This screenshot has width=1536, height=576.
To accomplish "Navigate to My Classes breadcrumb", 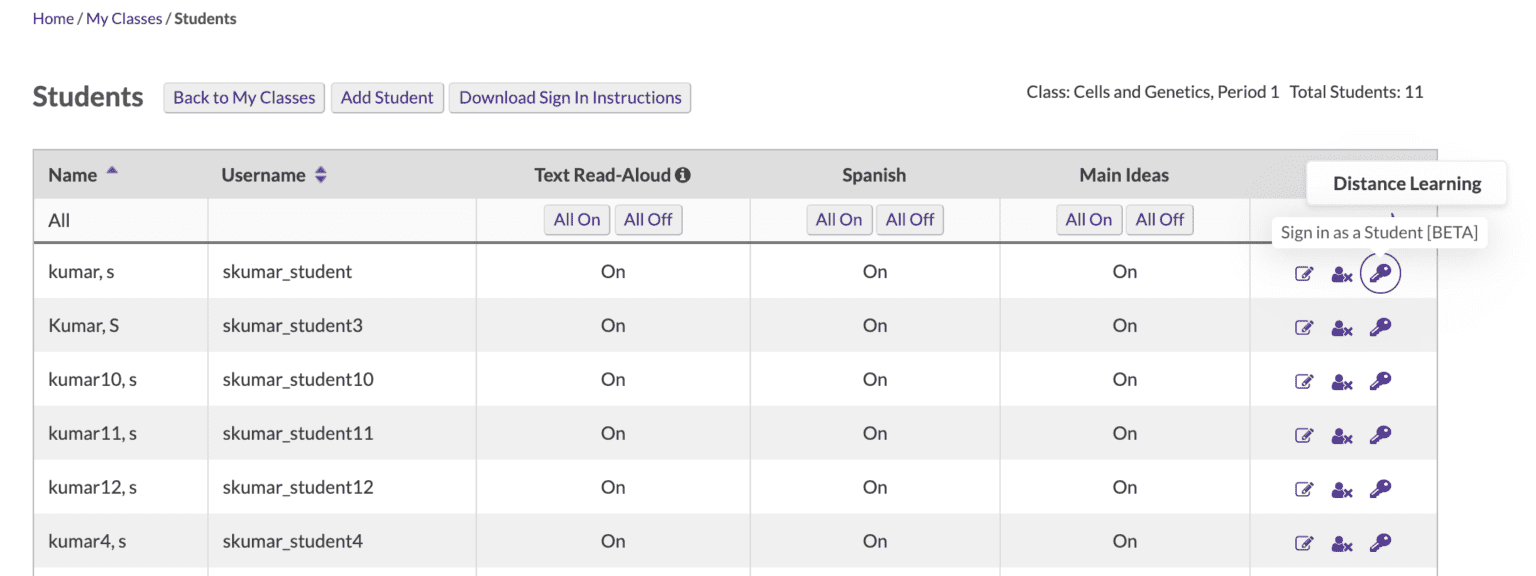I will 124,18.
